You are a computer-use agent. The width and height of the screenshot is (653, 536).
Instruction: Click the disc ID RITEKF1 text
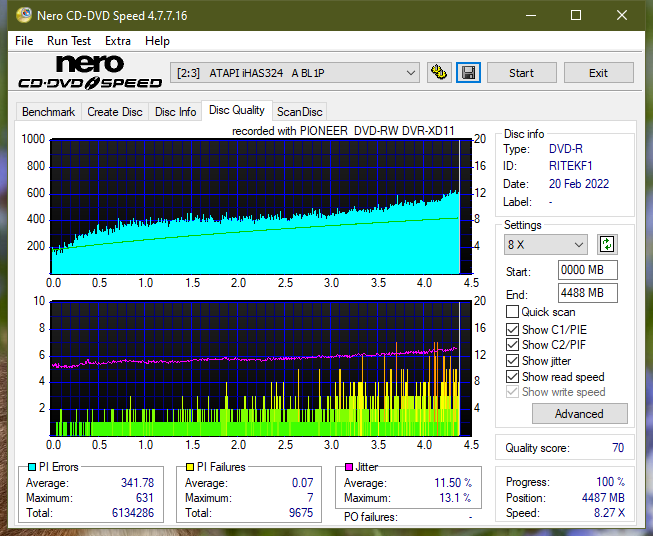[571, 166]
